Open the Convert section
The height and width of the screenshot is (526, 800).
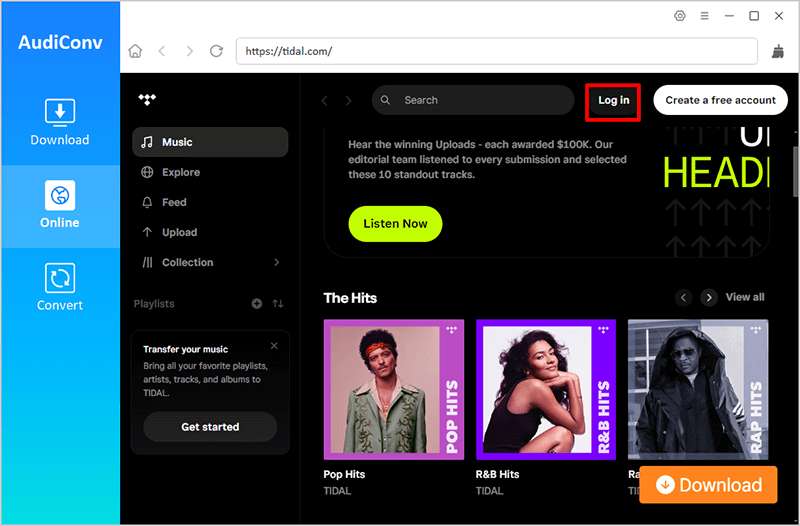pyautogui.click(x=60, y=287)
